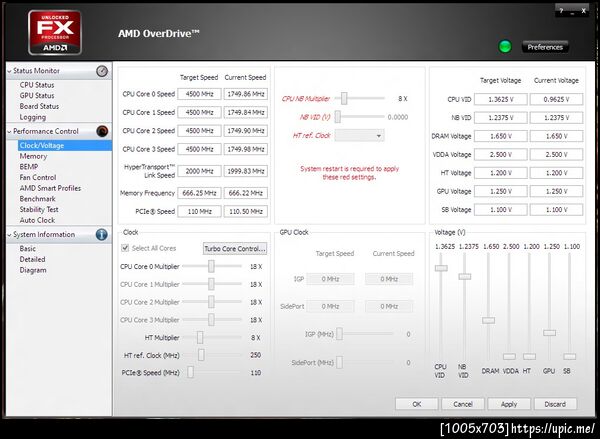Image resolution: width=600 pixels, height=439 pixels.
Task: Click GPU Voltage current value '1.250 V'
Action: [x=556, y=191]
